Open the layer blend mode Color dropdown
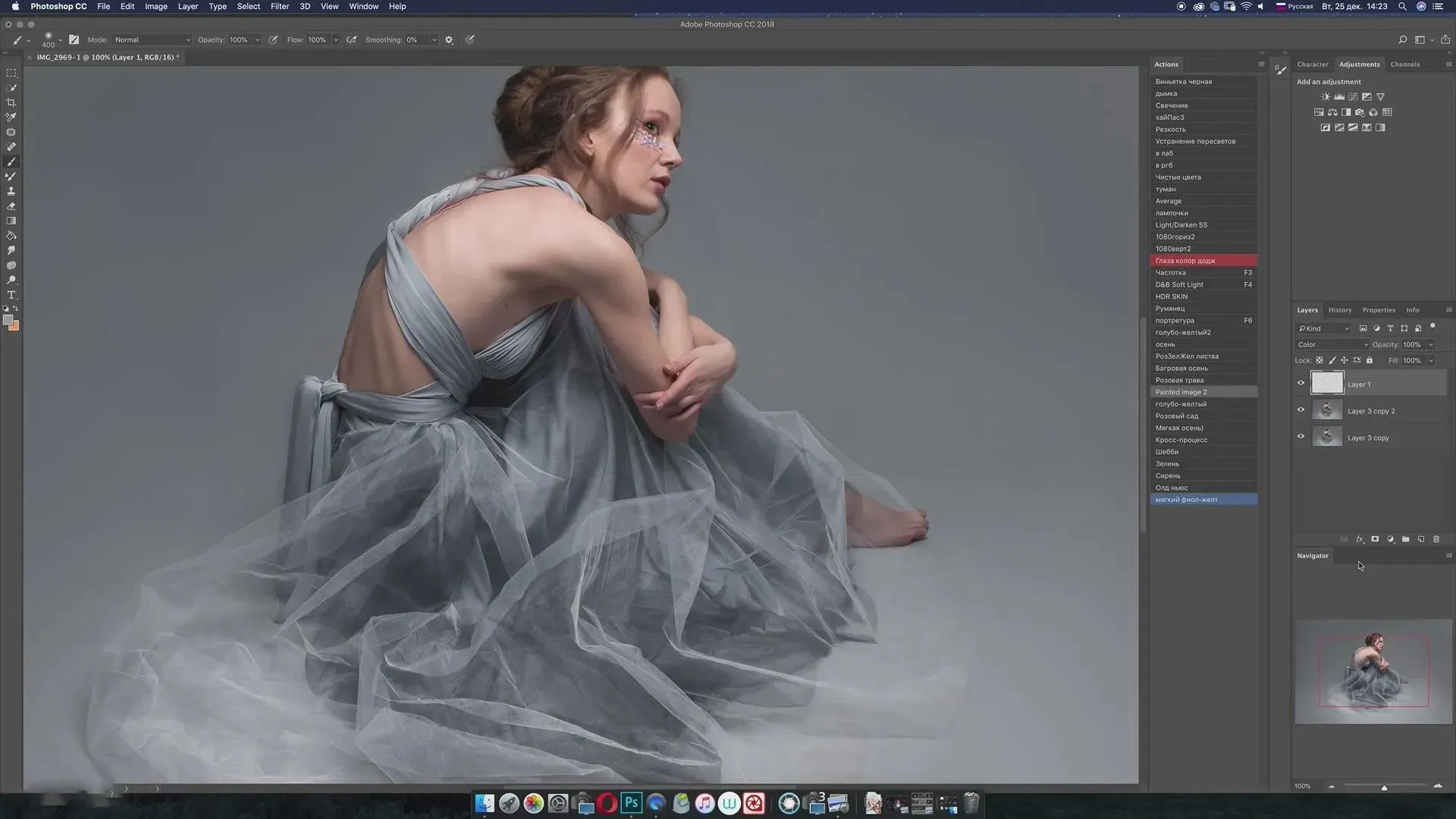 1332,344
